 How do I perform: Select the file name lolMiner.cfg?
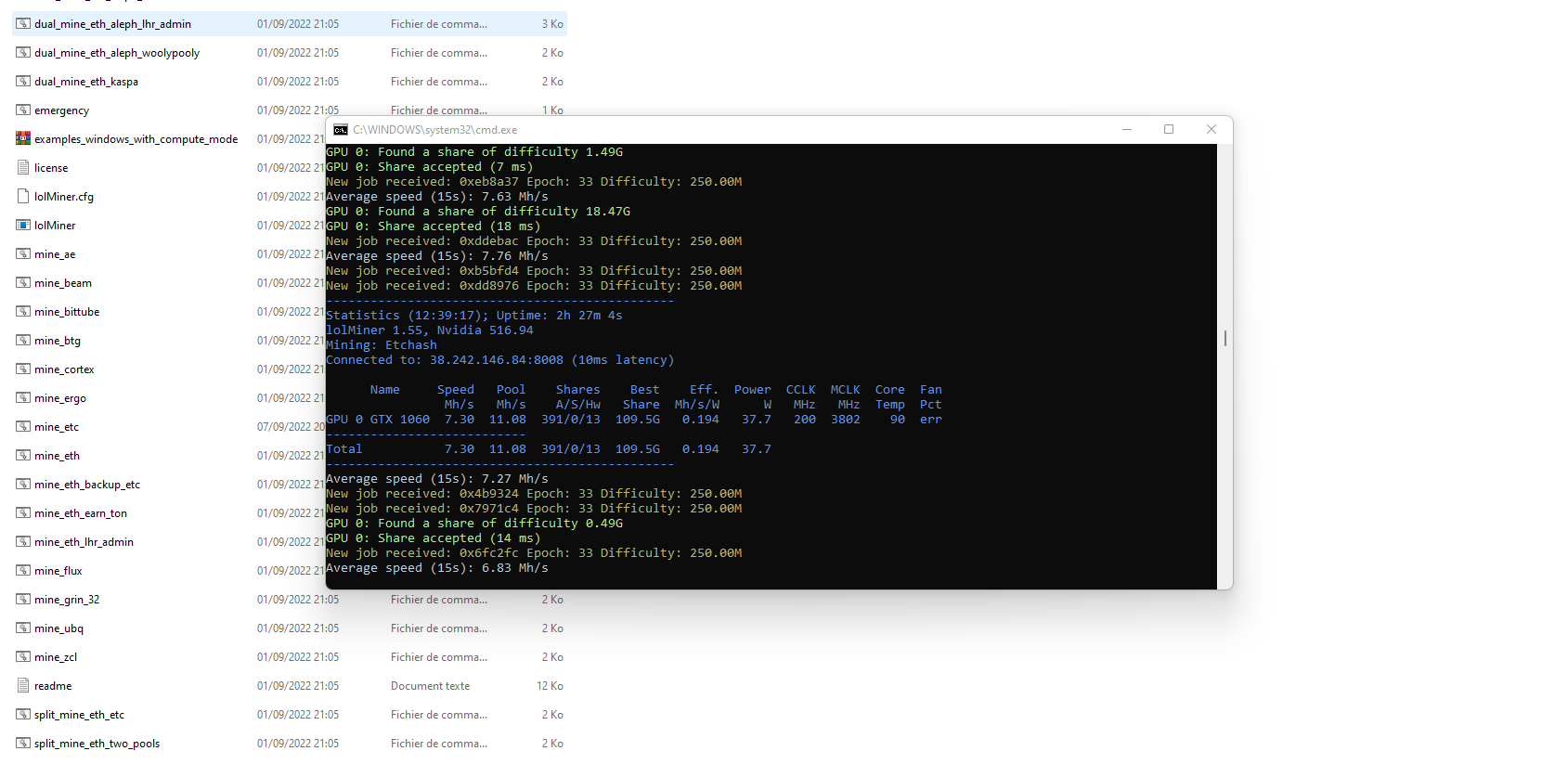tap(64, 197)
